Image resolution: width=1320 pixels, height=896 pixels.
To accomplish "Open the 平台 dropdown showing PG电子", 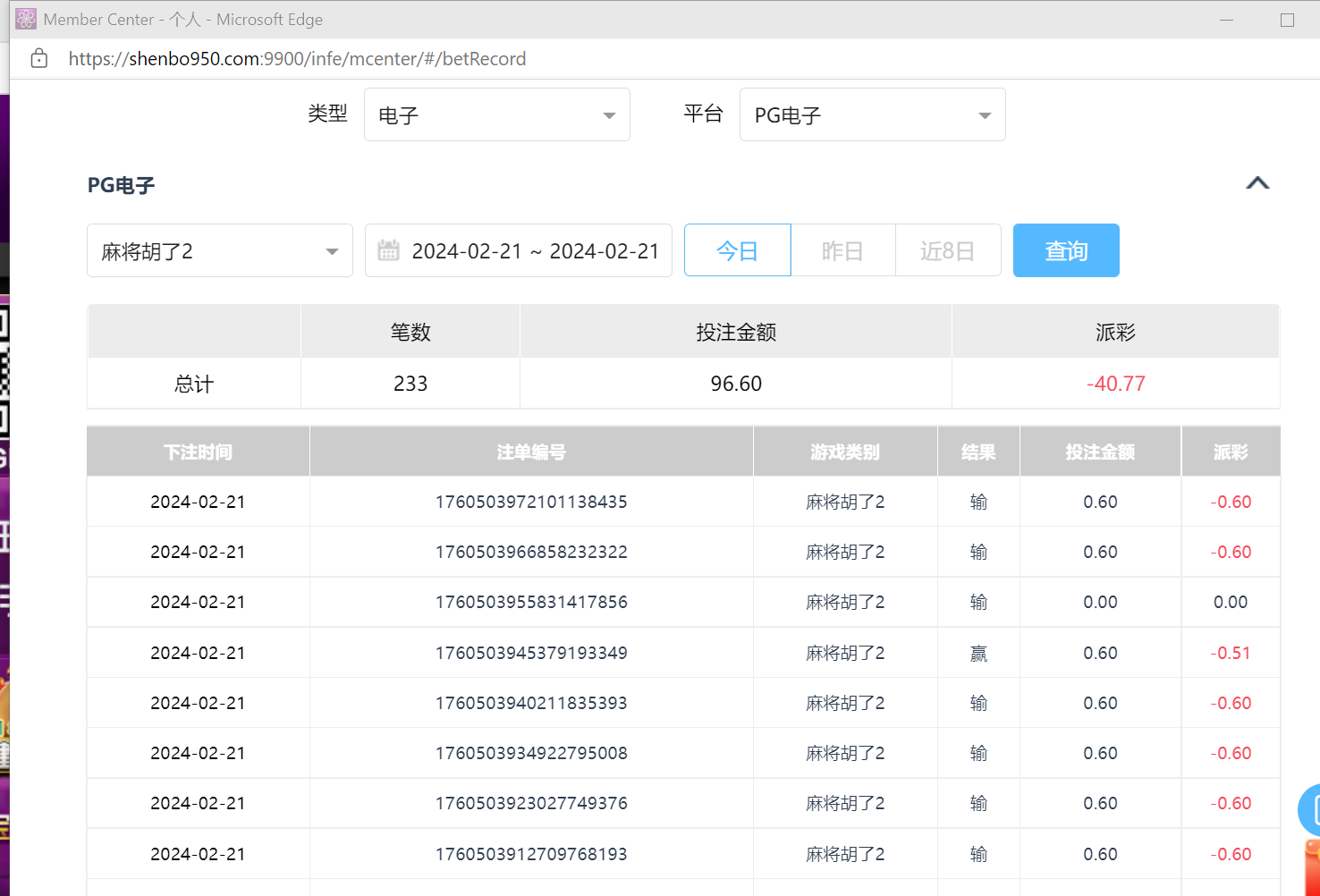I will (872, 114).
